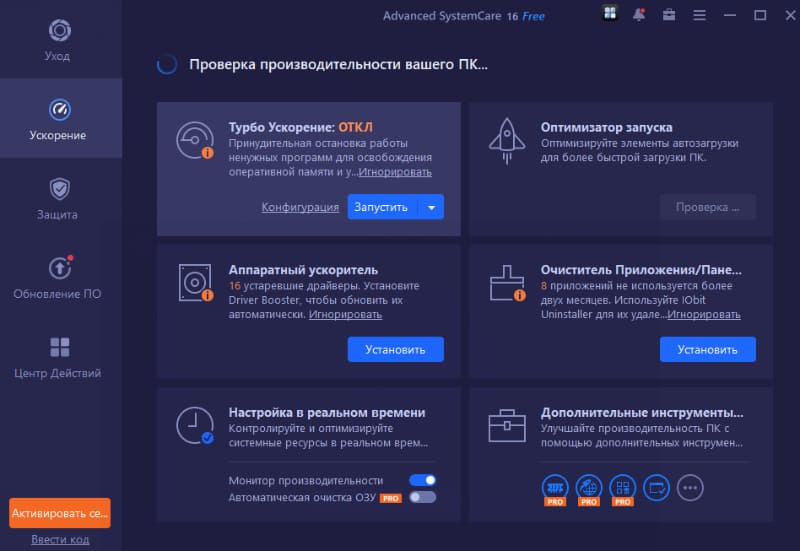Click the Аппаратный ускоритель drive icon
Viewport: 800px width, 551px height.
click(x=195, y=283)
